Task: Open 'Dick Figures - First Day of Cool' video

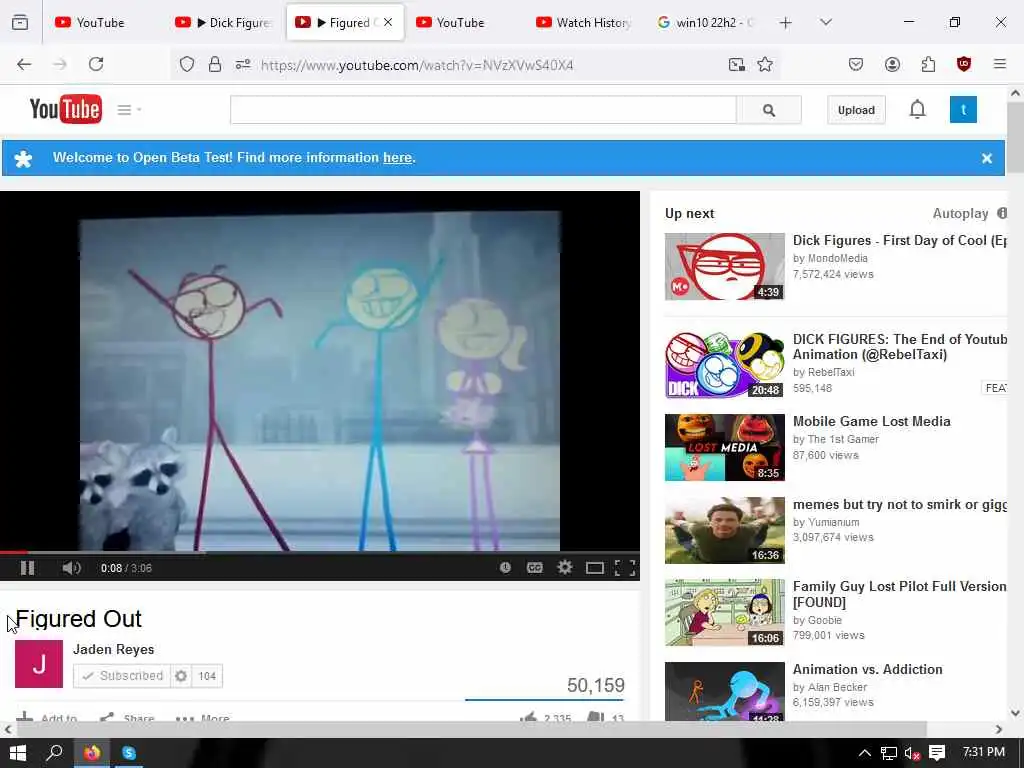Action: [x=899, y=240]
